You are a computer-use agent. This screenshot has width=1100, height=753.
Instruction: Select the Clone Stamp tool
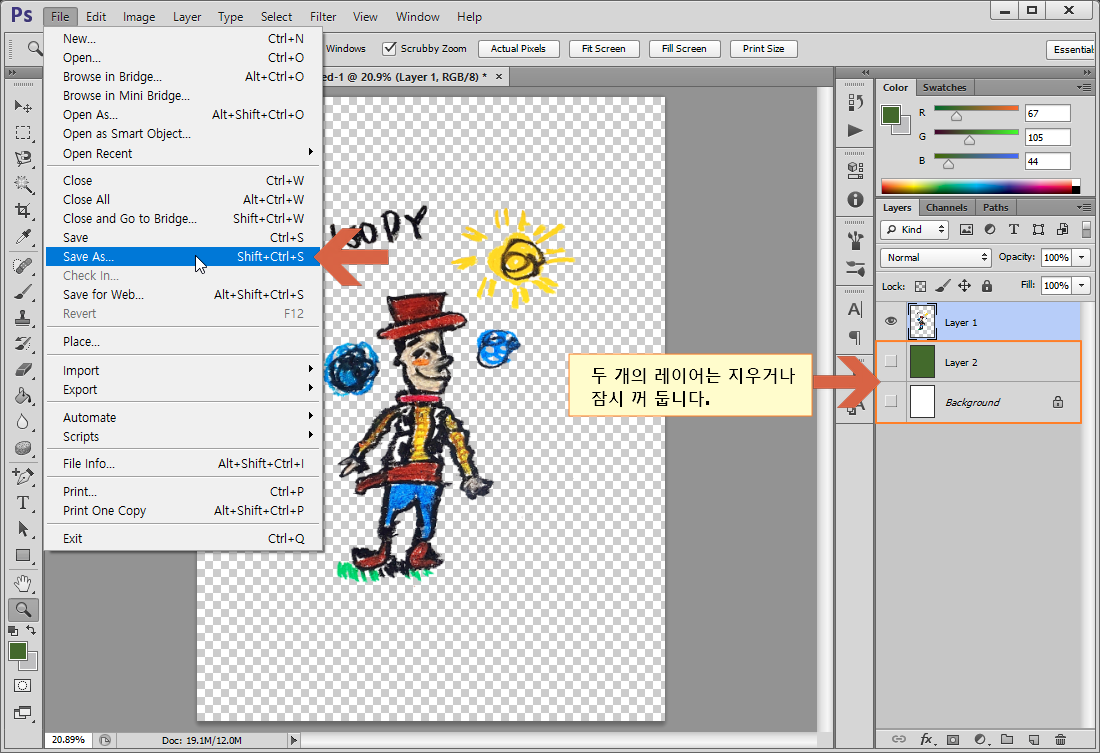23,318
